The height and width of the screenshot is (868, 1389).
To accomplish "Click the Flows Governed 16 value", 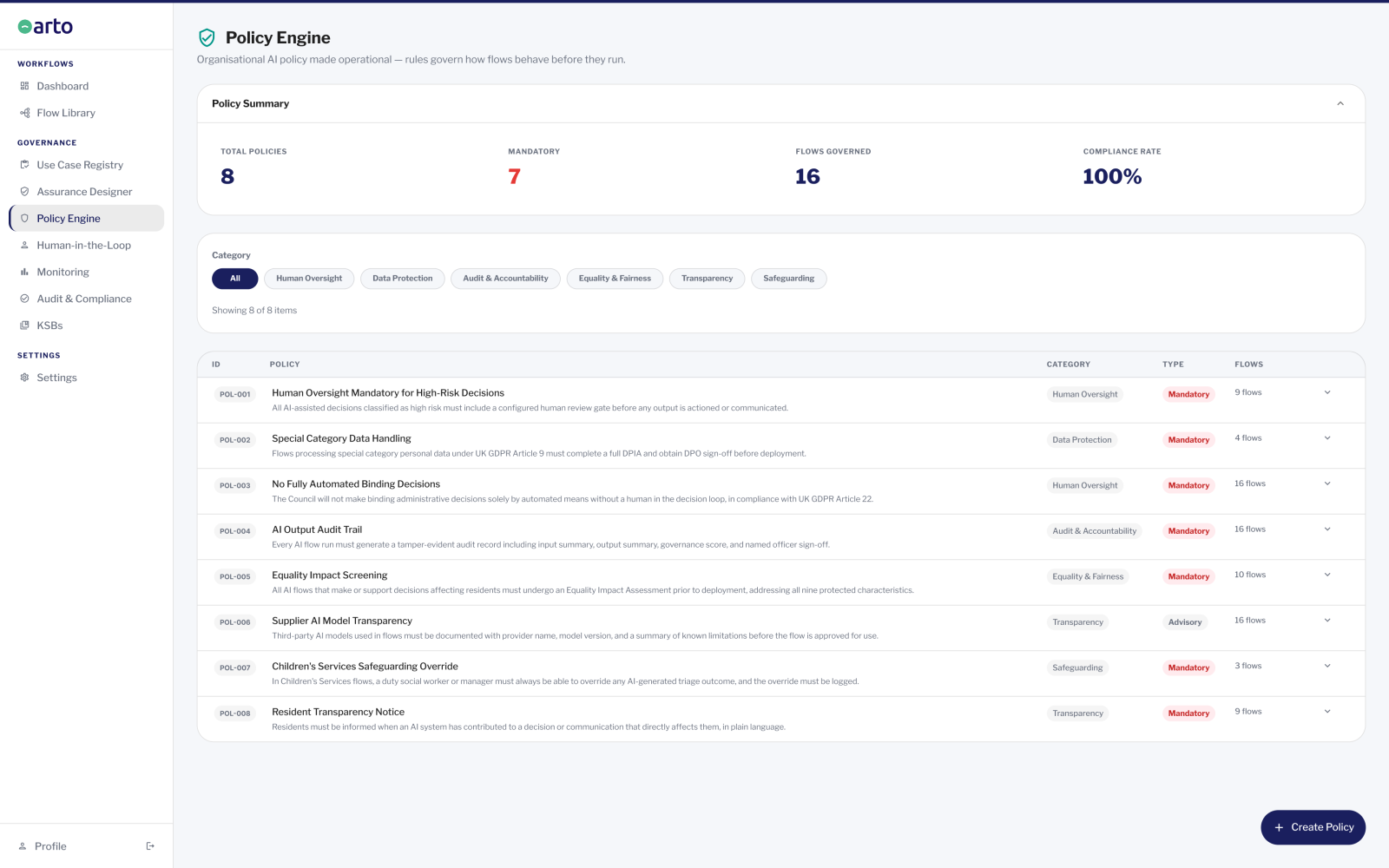I will (807, 176).
